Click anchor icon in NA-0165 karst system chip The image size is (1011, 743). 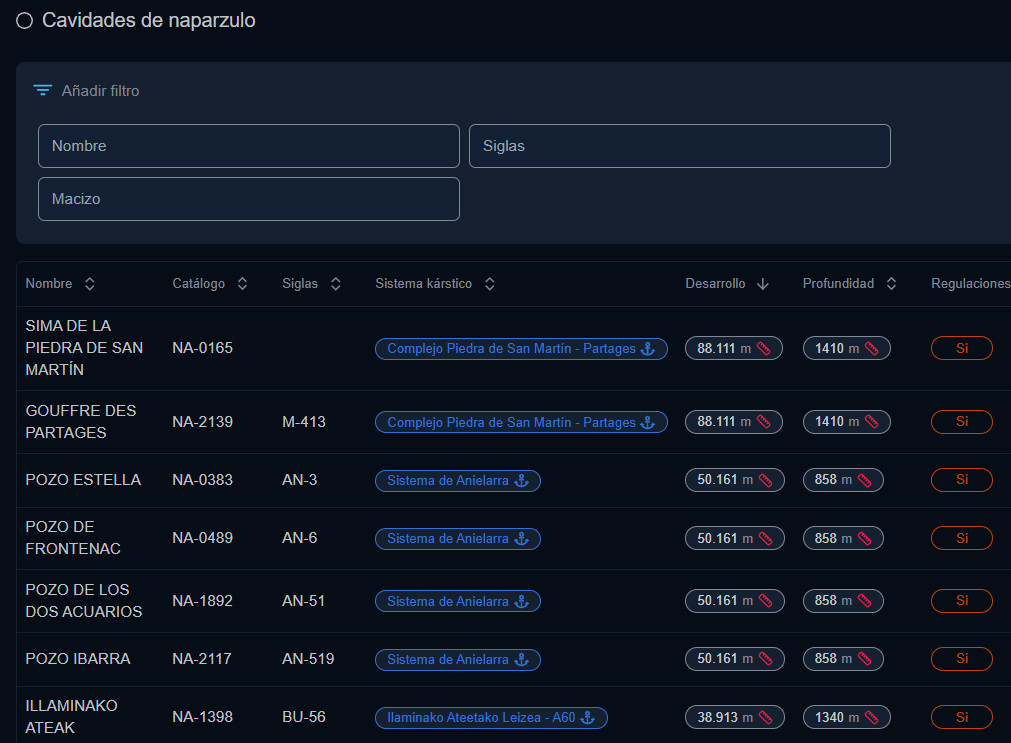pyautogui.click(x=647, y=349)
